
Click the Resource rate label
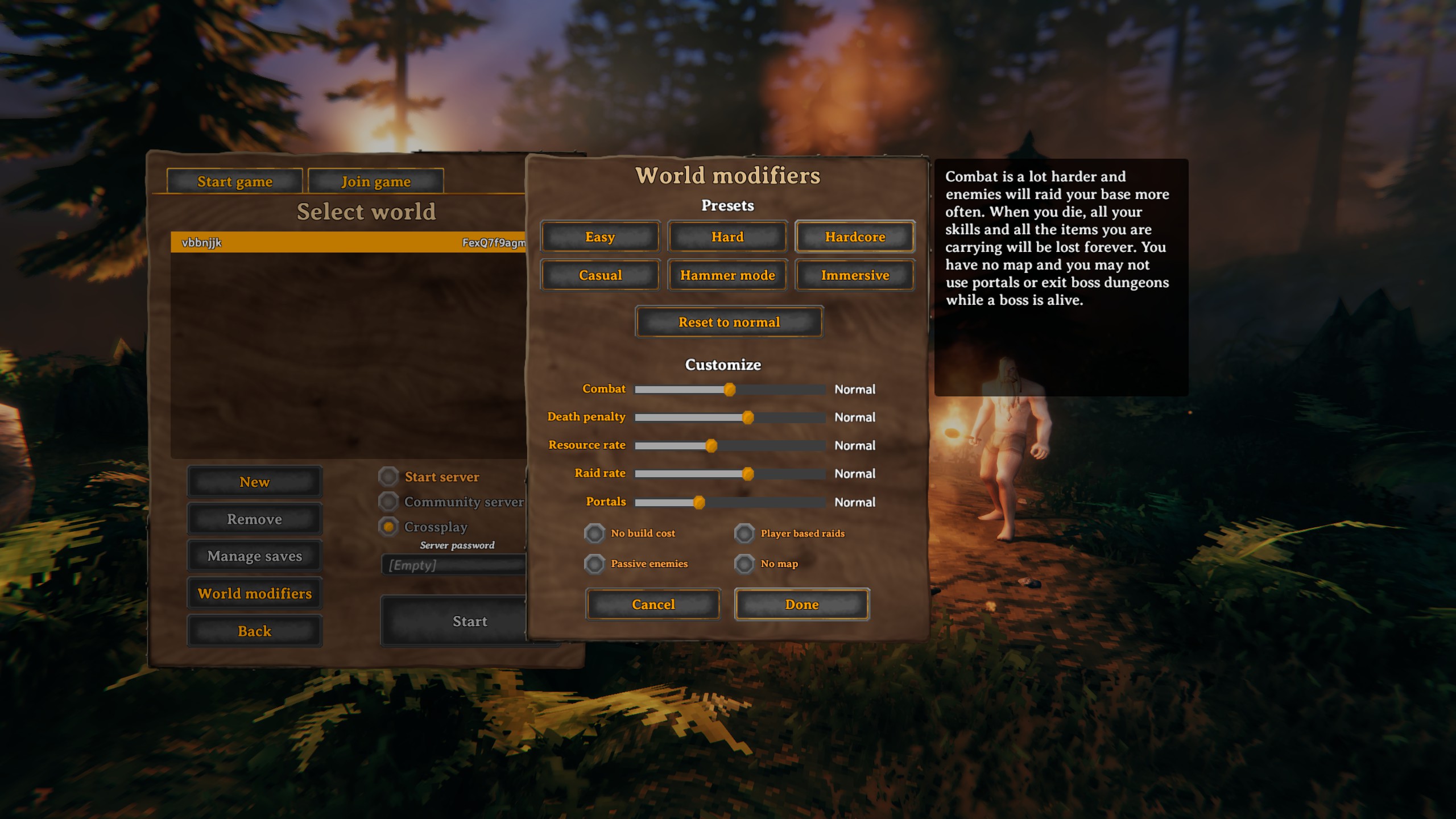[x=587, y=445]
